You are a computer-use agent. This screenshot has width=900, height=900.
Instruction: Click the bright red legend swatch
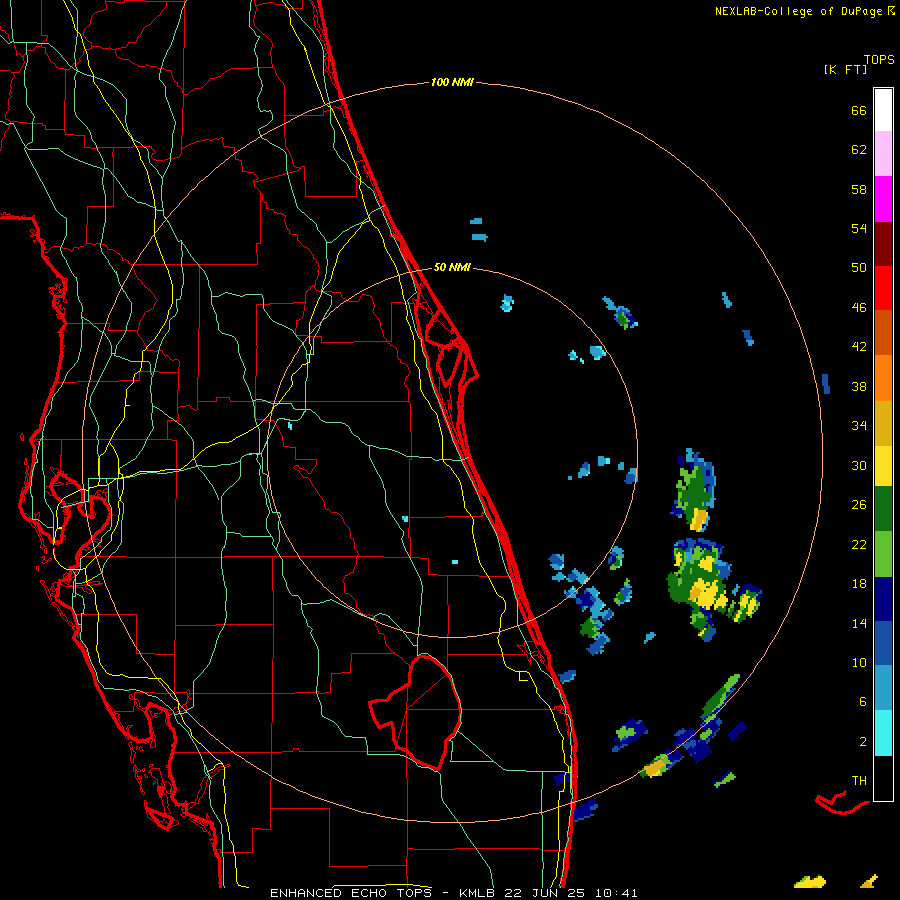pos(883,289)
